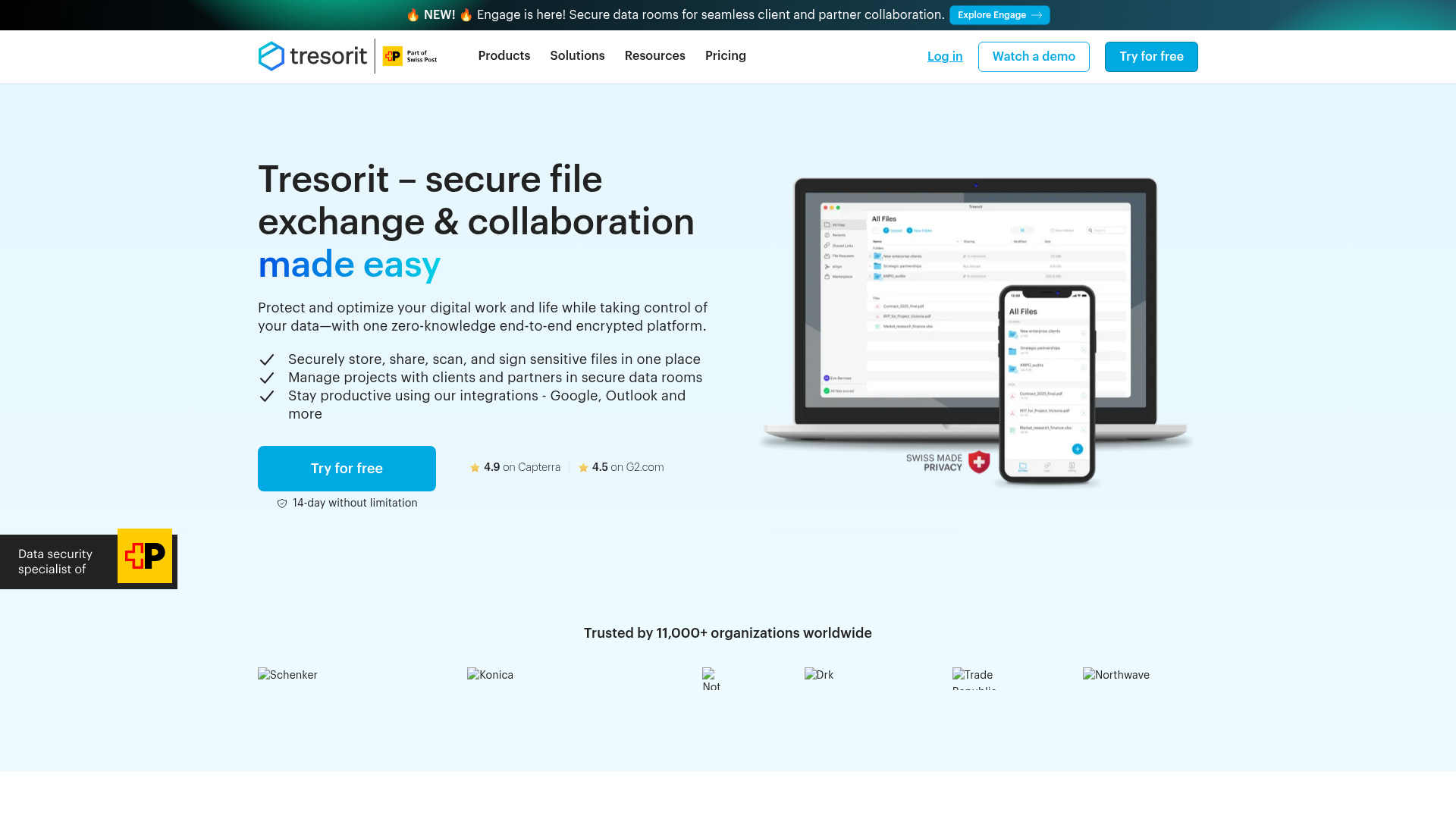
Task: Open the Resources menu
Action: [654, 56]
